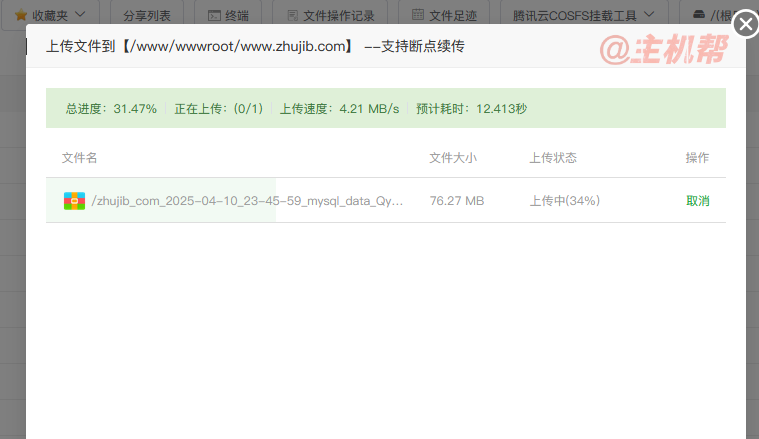Click the disk icon beside /(根目录
The width and height of the screenshot is (759, 439).
tap(698, 15)
